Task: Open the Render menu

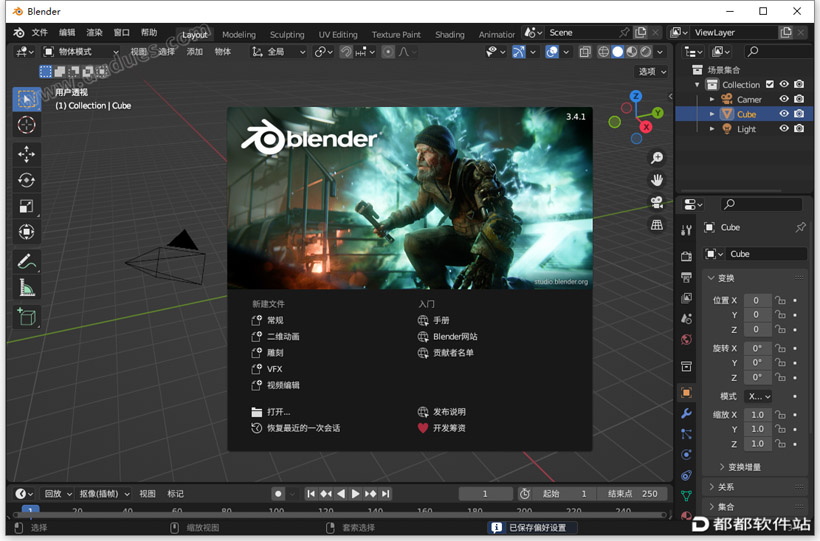Action: tap(94, 32)
